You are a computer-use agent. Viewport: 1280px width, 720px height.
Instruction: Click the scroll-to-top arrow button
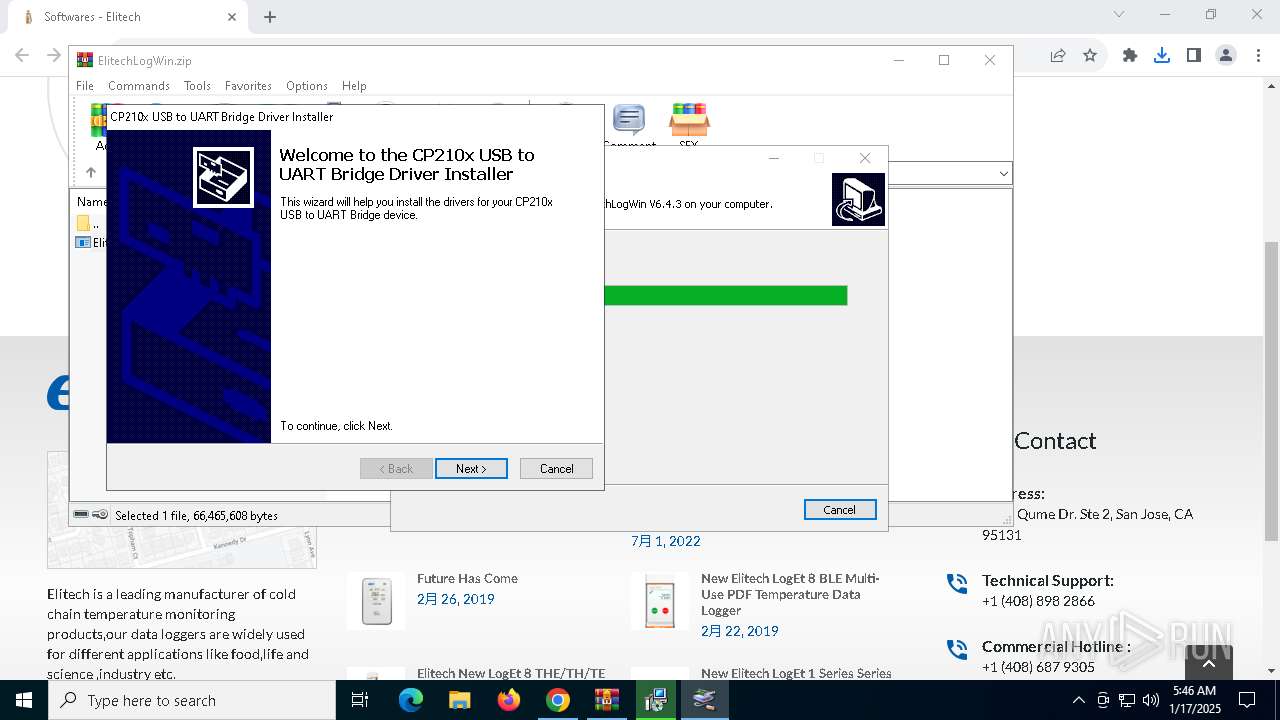[x=1208, y=662]
